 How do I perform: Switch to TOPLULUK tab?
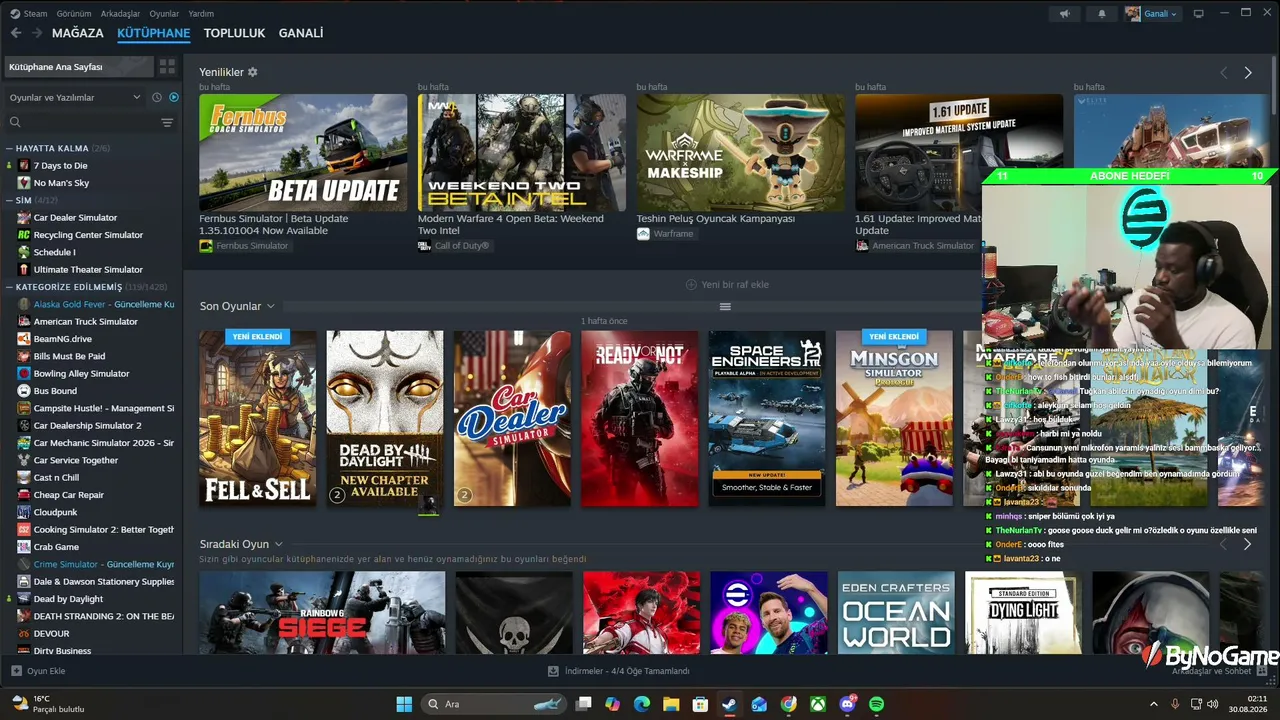click(x=234, y=33)
